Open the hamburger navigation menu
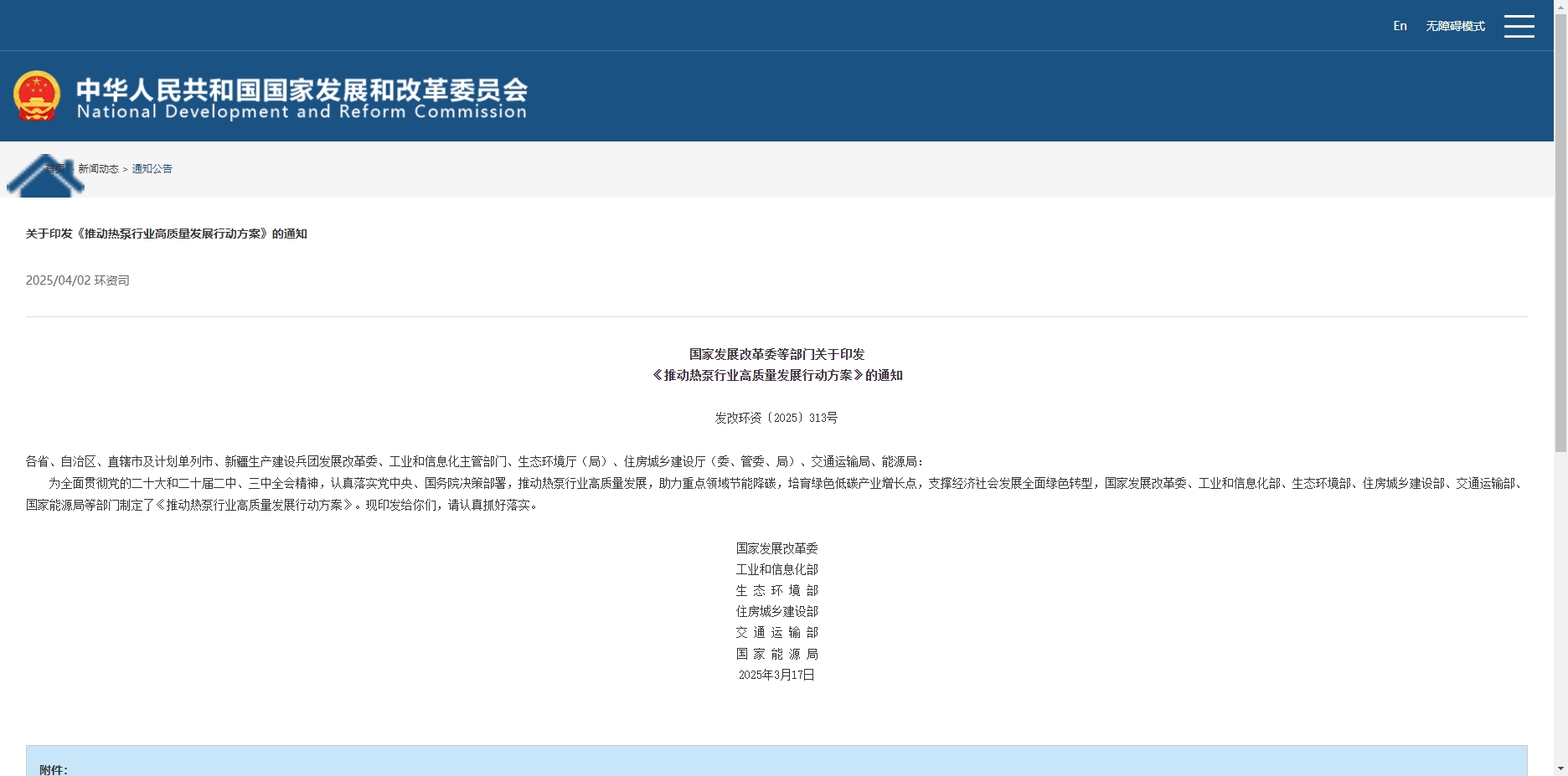Screen dimensions: 1568x776 1519,26
